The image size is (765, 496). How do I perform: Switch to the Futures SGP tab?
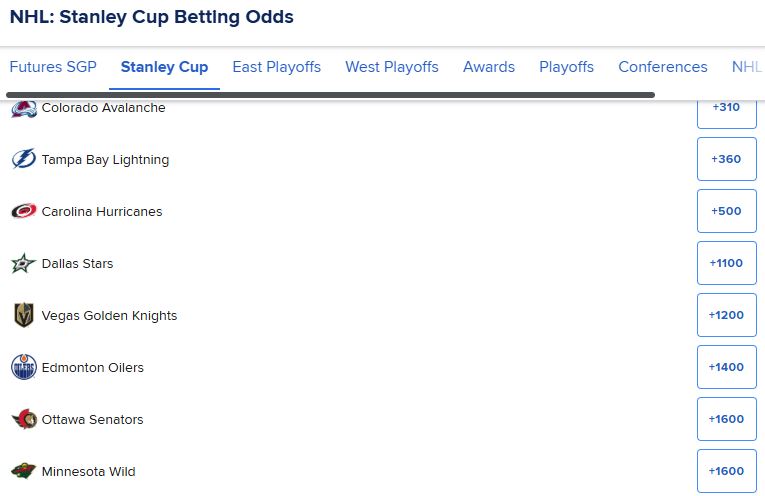(52, 67)
